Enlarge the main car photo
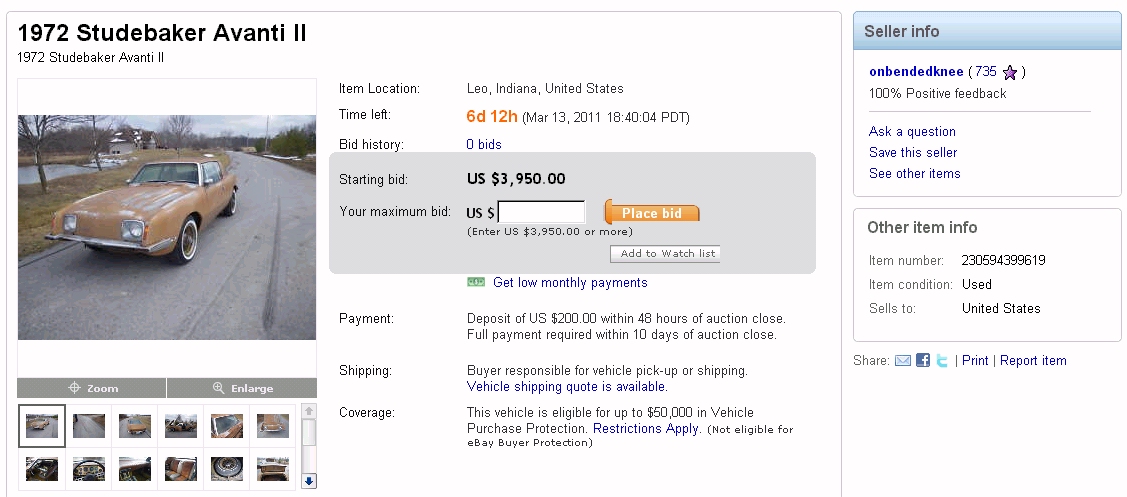The height and width of the screenshot is (497, 1127). [241, 388]
